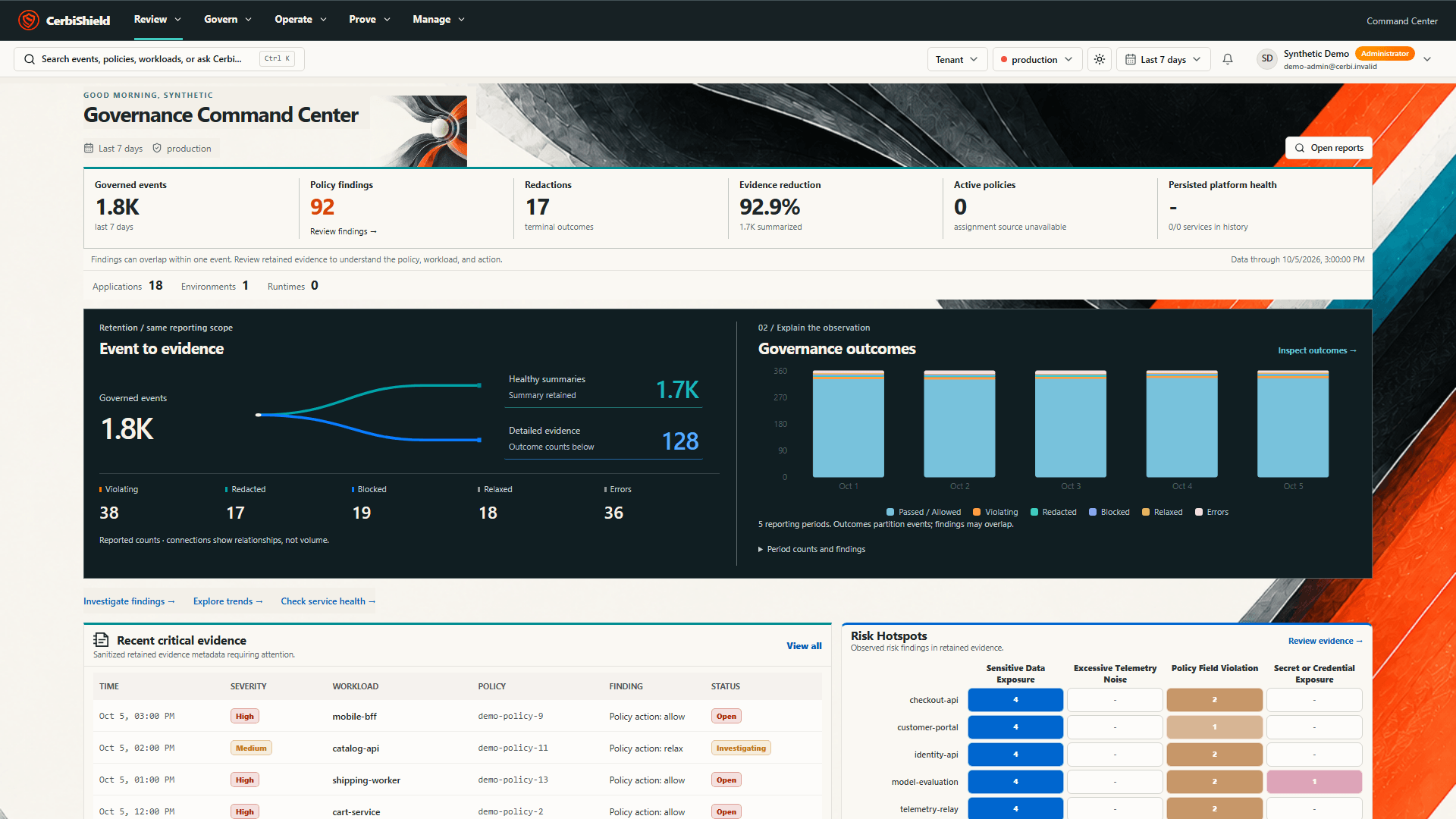The height and width of the screenshot is (819, 1456).
Task: Click the Oct 1 outcomes bar
Action: (848, 424)
